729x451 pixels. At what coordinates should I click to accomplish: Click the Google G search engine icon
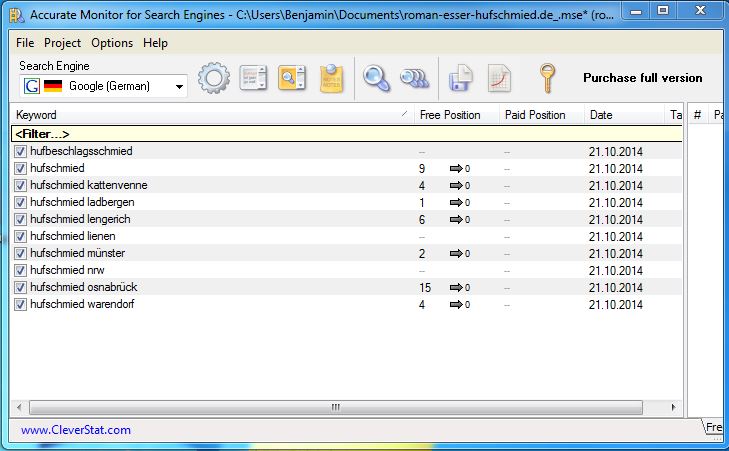[x=32, y=86]
